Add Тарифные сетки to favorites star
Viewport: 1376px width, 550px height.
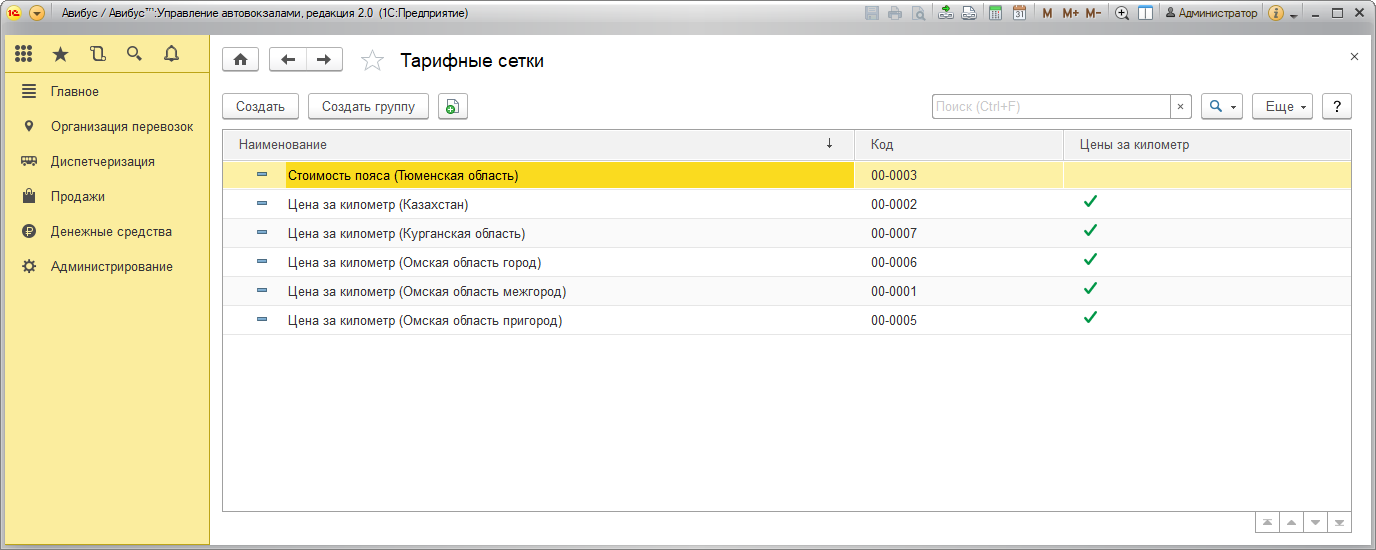372,61
